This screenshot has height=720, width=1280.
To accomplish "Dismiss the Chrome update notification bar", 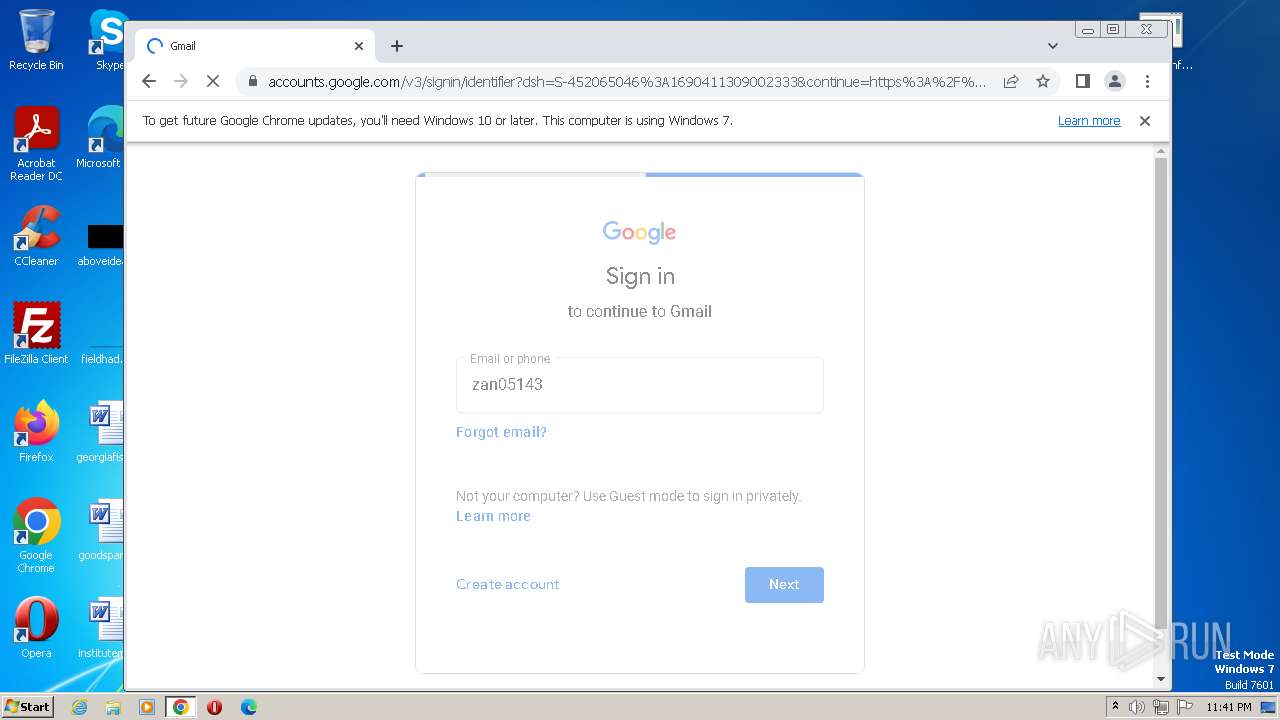I will click(1145, 121).
